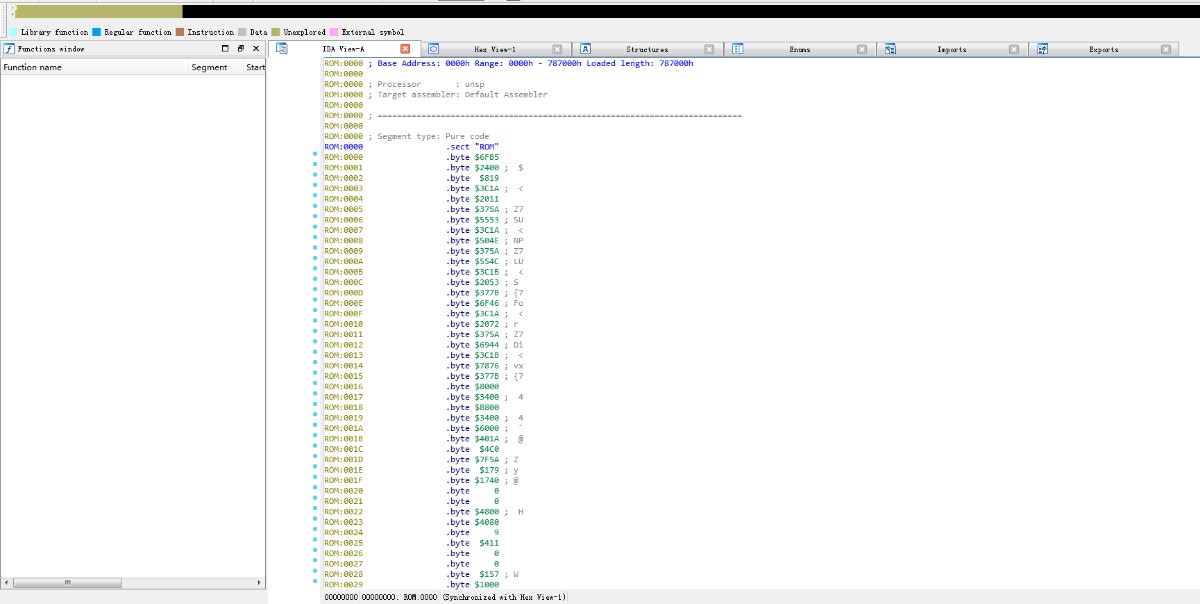The height and width of the screenshot is (604, 1200).
Task: Float the Functions window panel
Action: 240,48
